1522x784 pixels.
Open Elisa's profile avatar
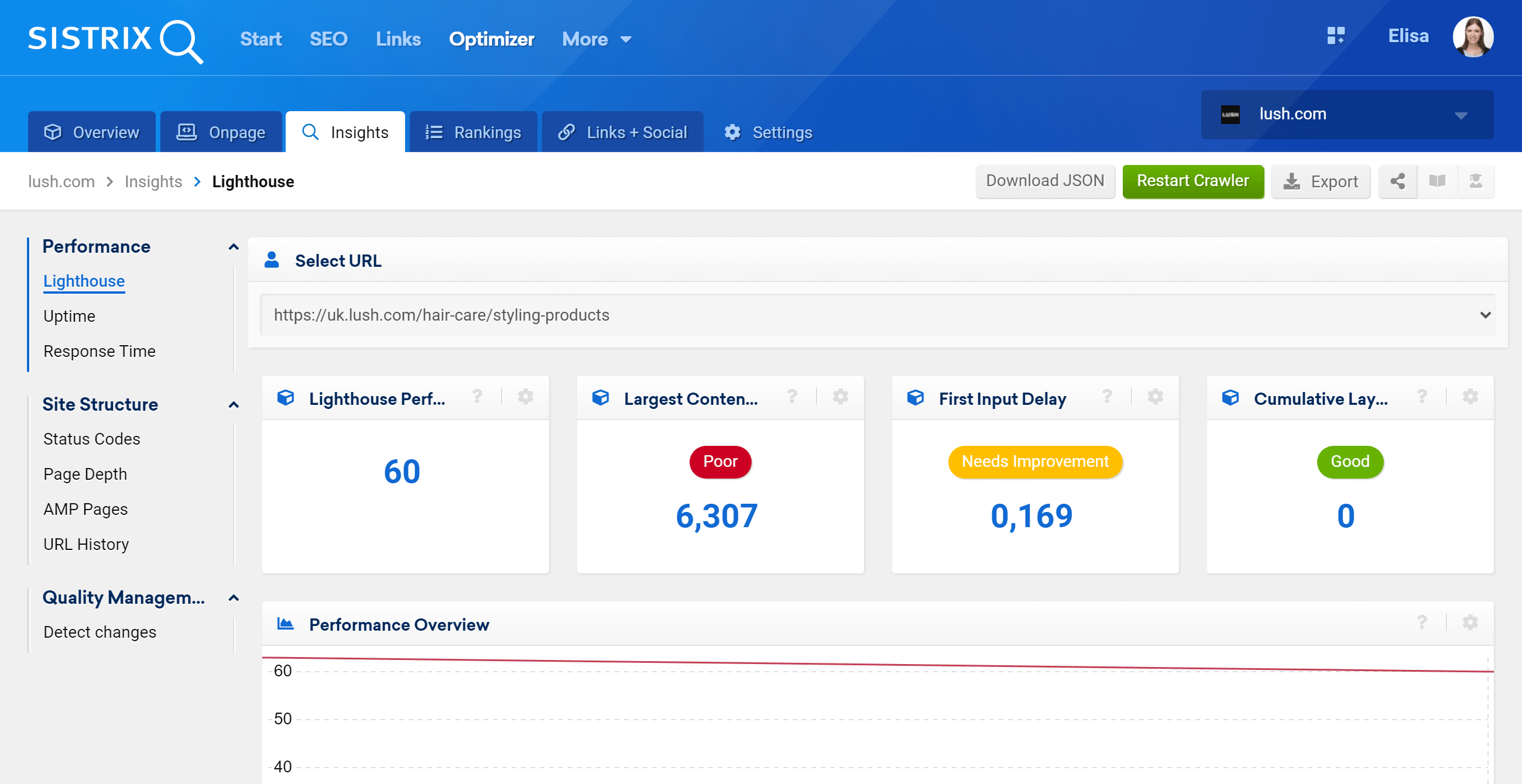coord(1473,37)
